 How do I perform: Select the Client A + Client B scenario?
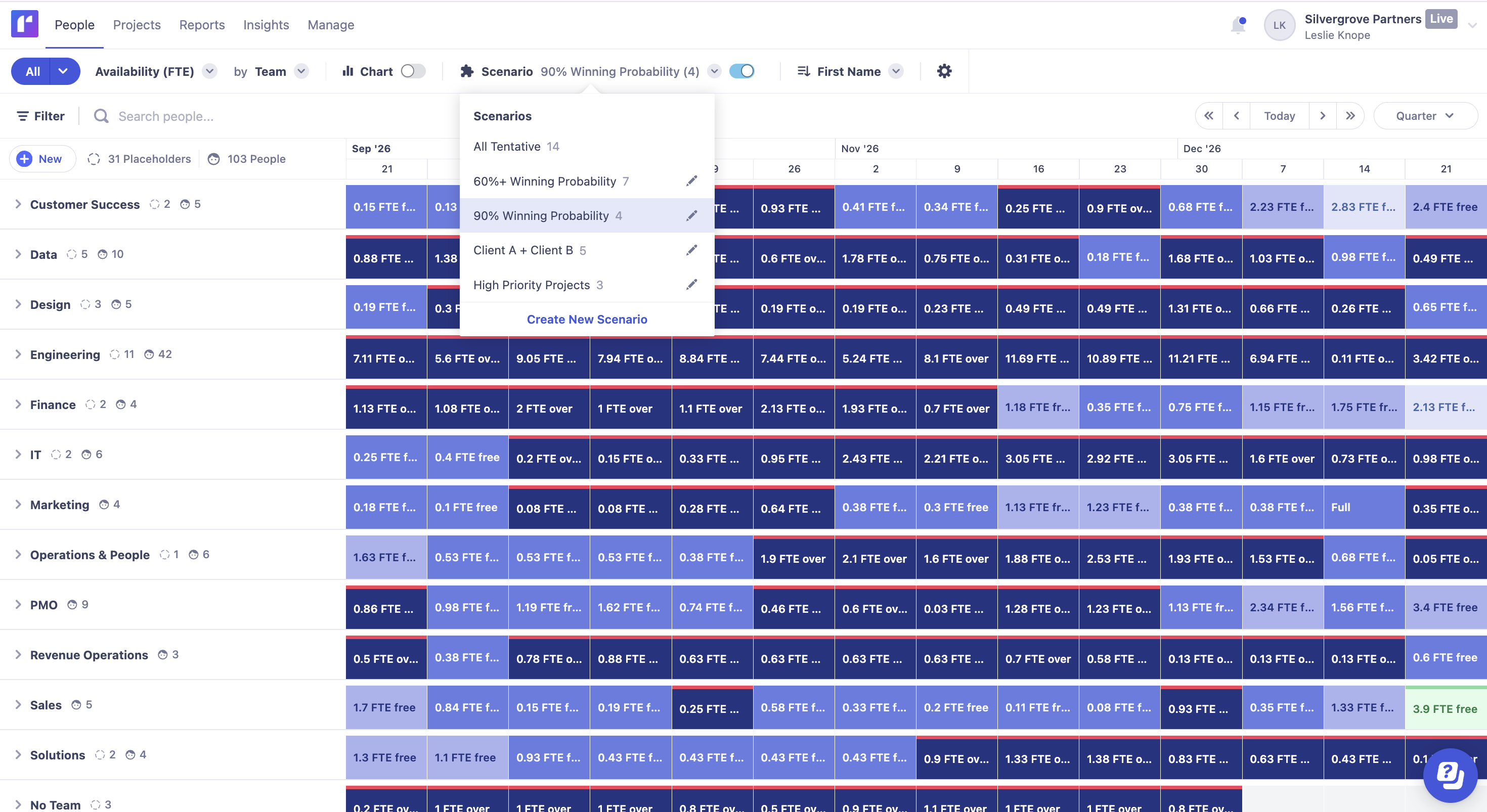pos(587,250)
